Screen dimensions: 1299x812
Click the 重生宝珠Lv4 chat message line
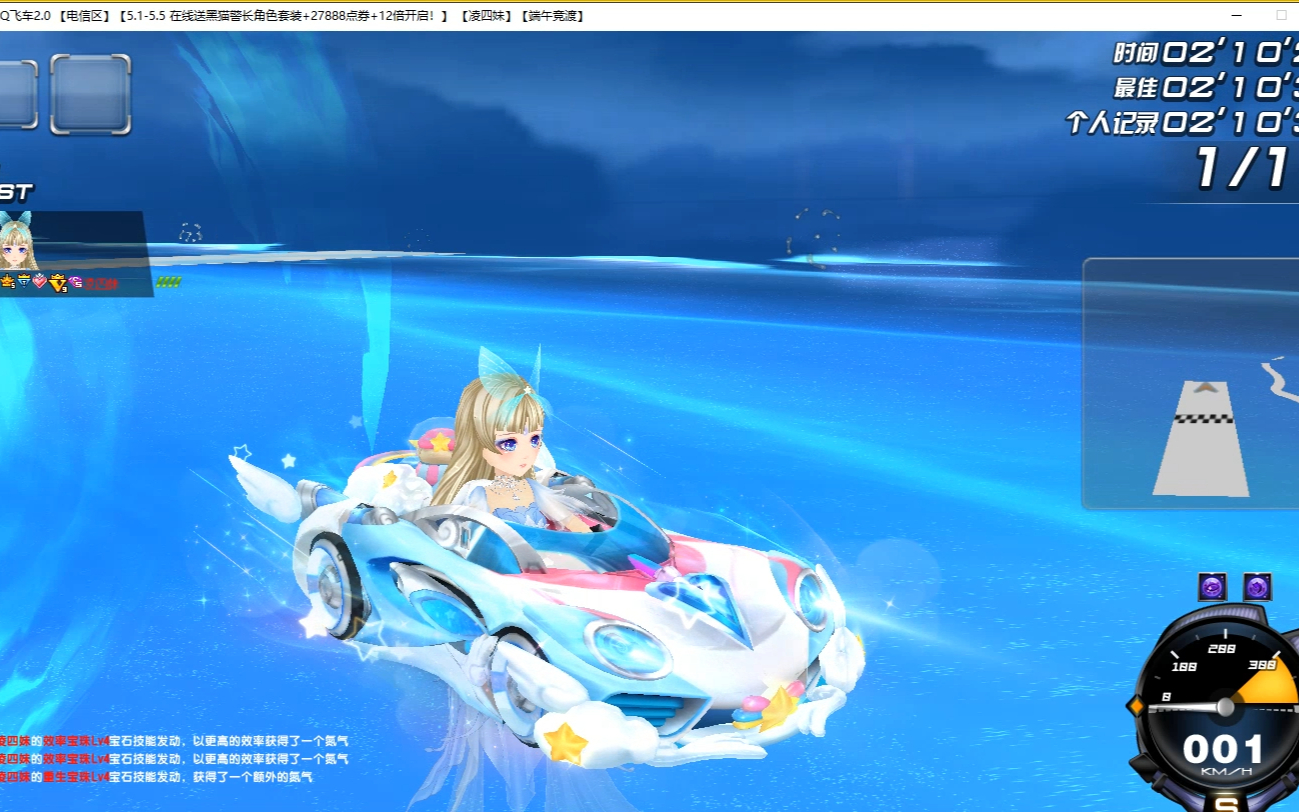click(x=156, y=777)
